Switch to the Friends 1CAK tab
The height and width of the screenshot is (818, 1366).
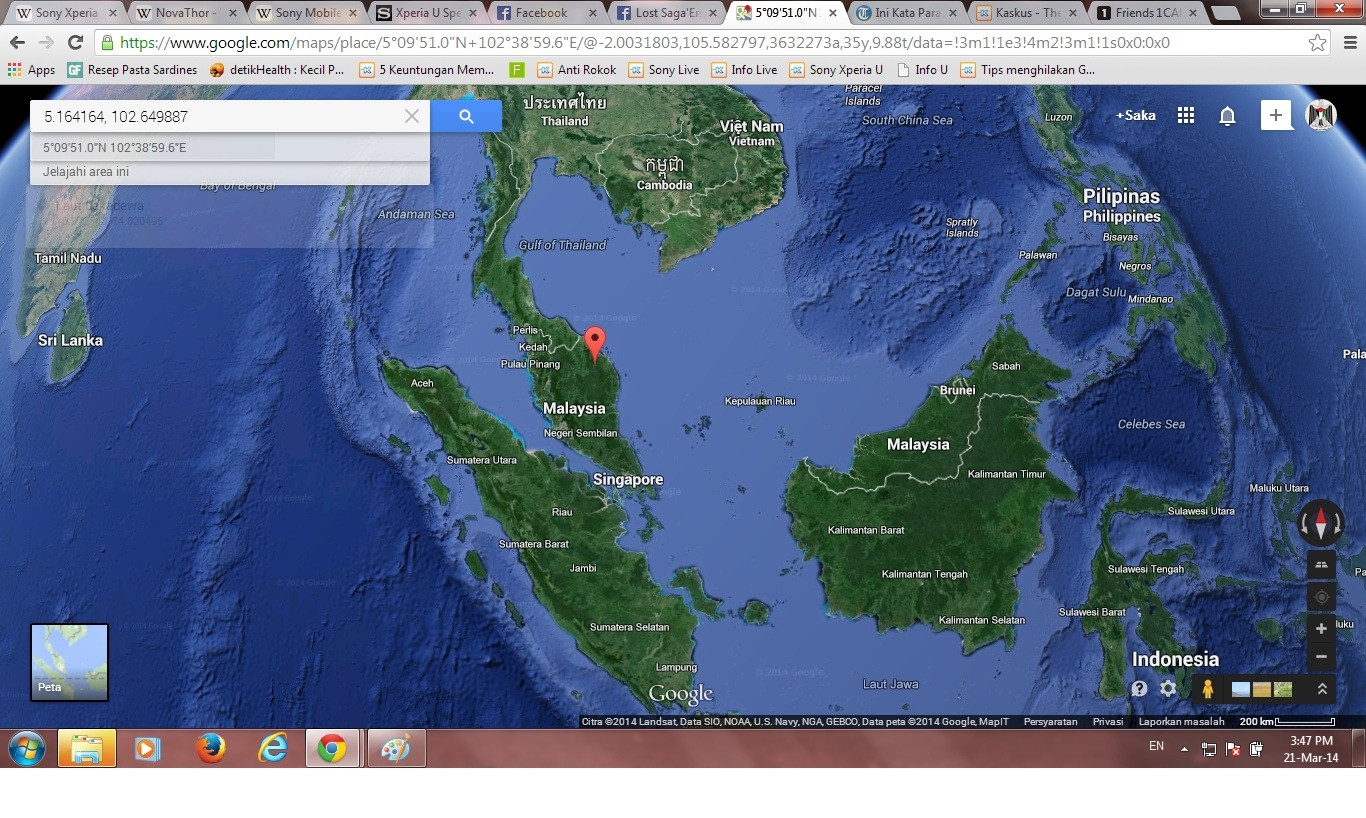tap(1146, 13)
